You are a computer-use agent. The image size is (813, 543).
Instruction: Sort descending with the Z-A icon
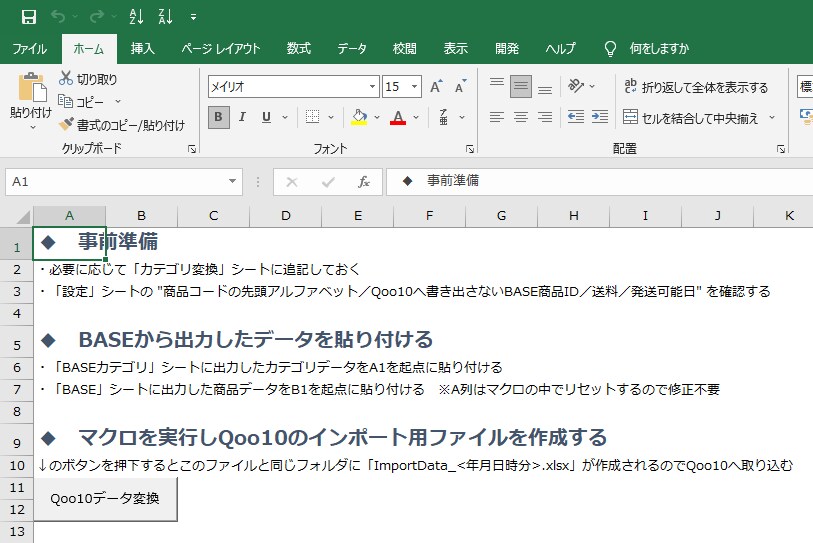coord(165,17)
